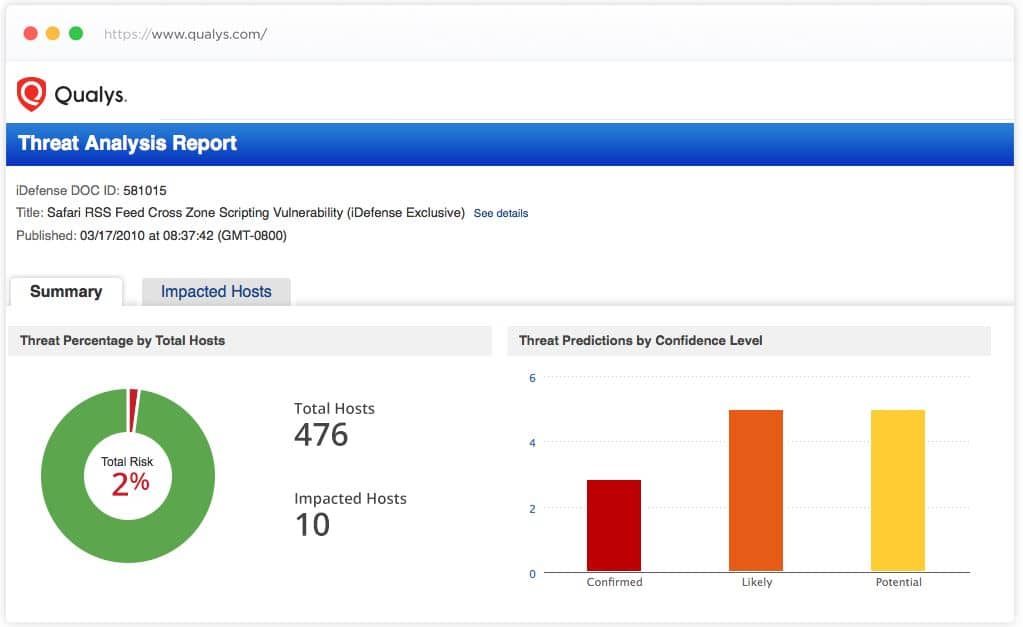Click the Qualys shield logo icon
This screenshot has width=1023, height=627.
[x=31, y=95]
